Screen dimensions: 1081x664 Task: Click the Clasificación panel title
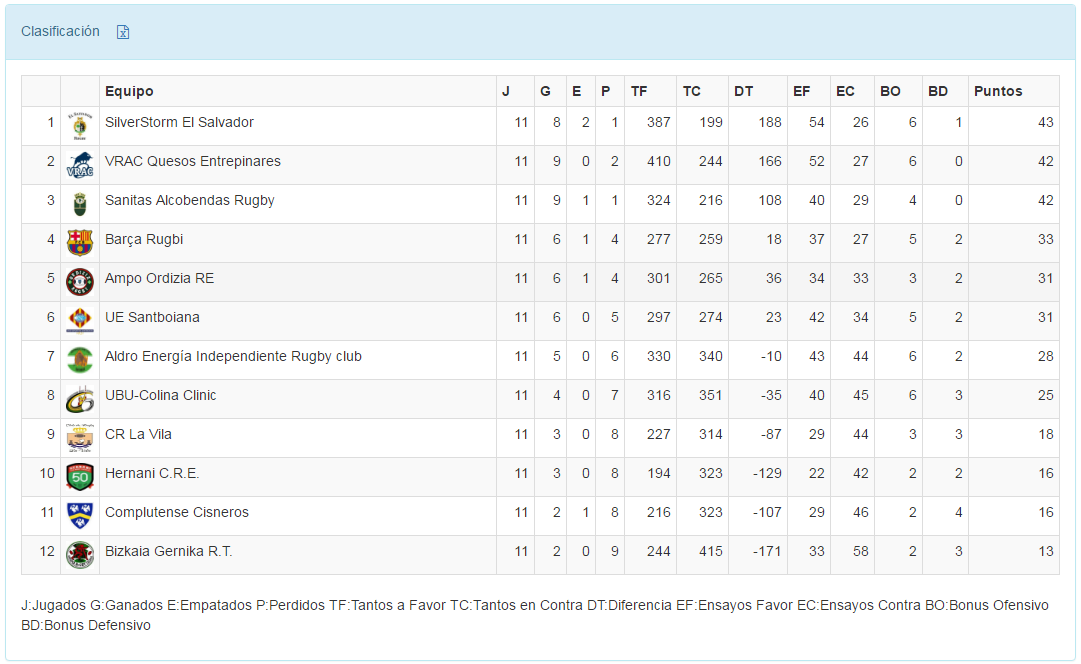pyautogui.click(x=60, y=31)
